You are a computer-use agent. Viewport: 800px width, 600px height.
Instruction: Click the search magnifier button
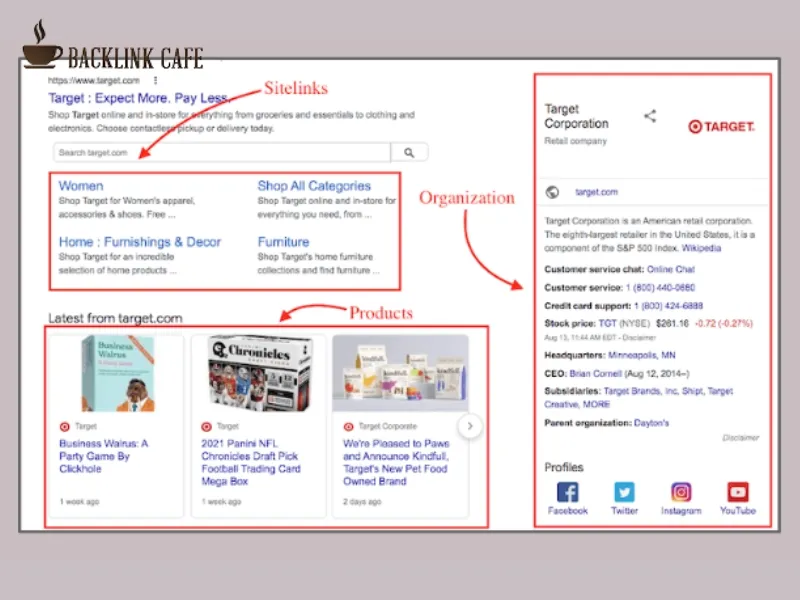410,151
